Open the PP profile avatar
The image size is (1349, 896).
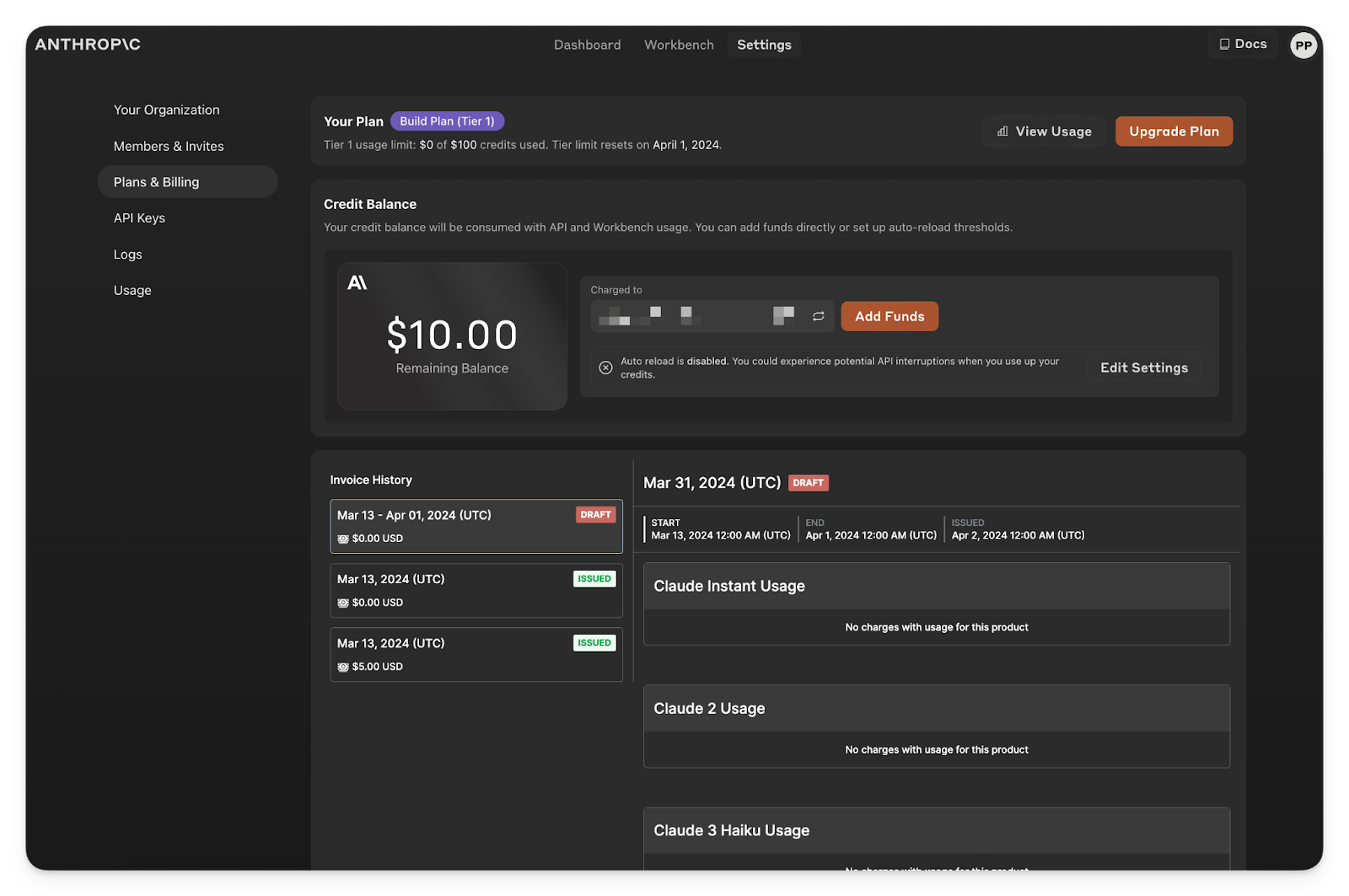(1303, 46)
